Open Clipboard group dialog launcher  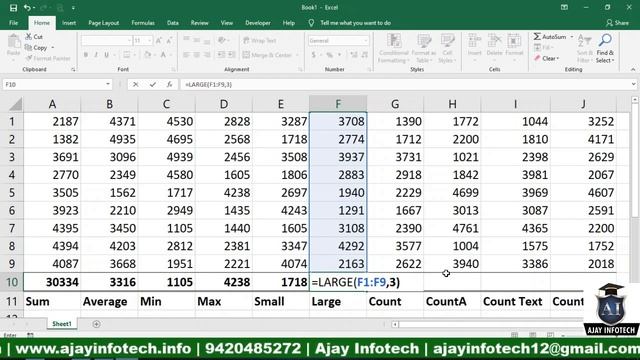73,70
